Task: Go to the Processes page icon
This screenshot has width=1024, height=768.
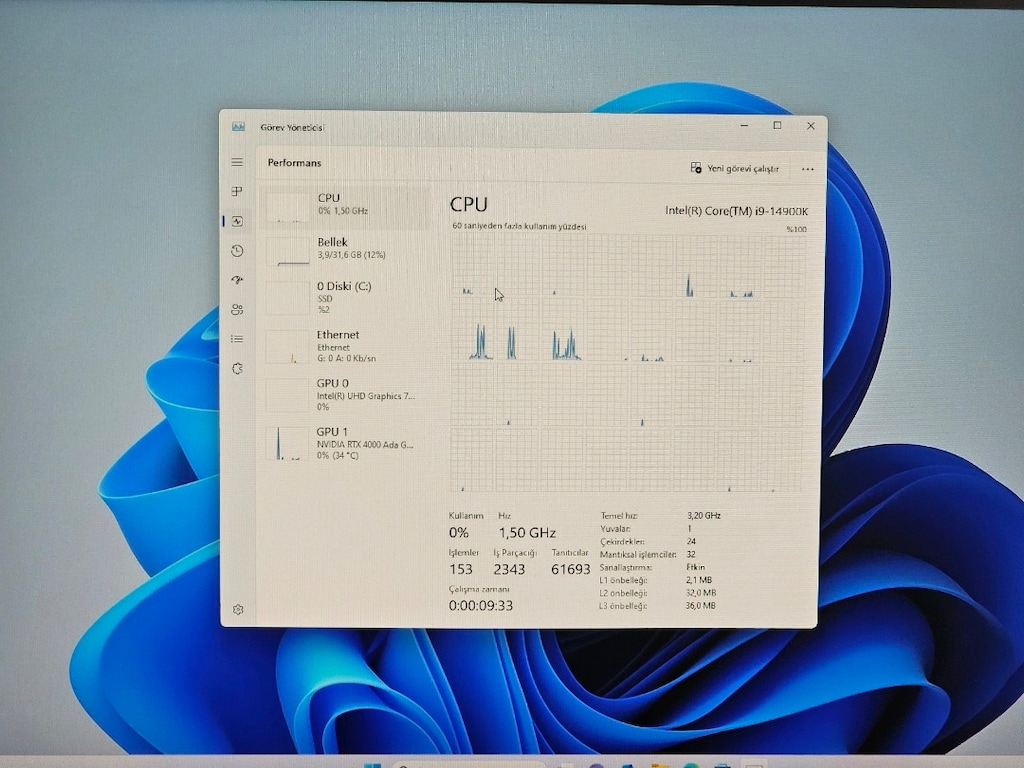Action: pos(237,191)
